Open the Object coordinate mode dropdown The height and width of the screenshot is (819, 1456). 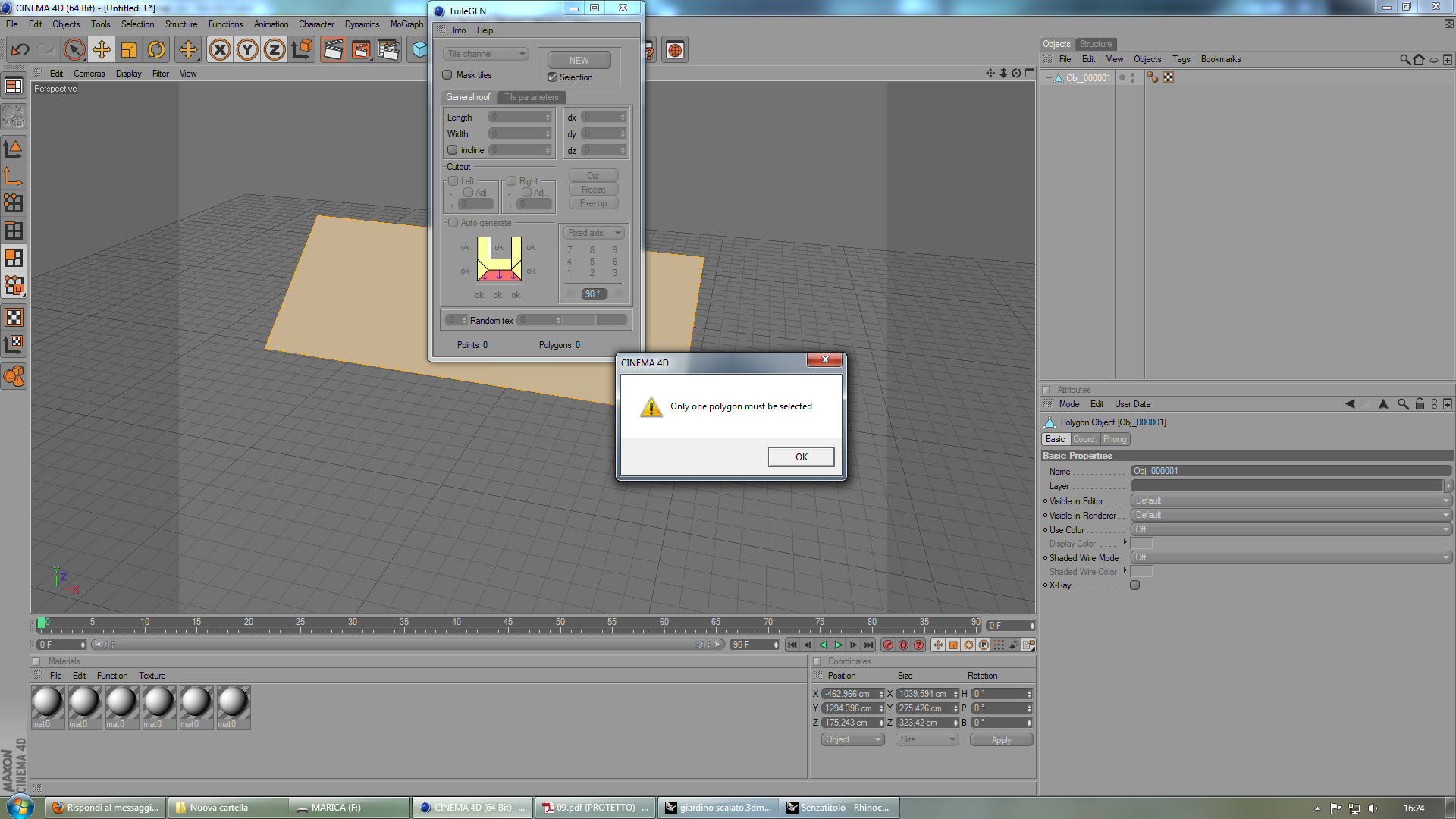852,739
